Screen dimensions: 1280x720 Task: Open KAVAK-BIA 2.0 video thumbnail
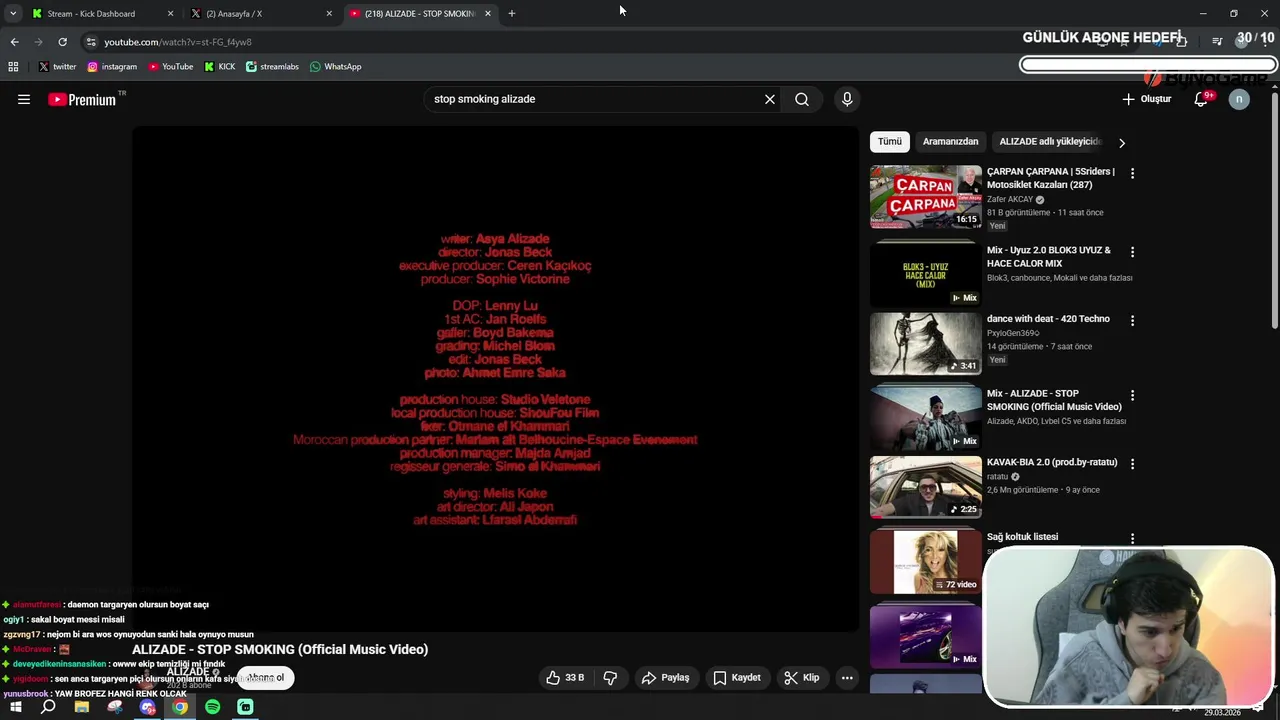click(x=926, y=487)
